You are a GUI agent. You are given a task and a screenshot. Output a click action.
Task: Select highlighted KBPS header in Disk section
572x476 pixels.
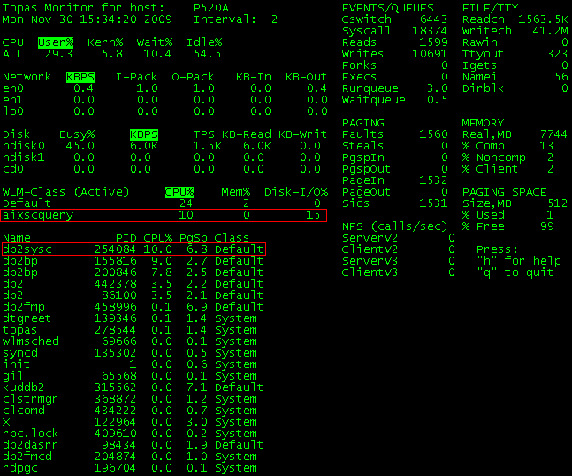[x=144, y=135]
